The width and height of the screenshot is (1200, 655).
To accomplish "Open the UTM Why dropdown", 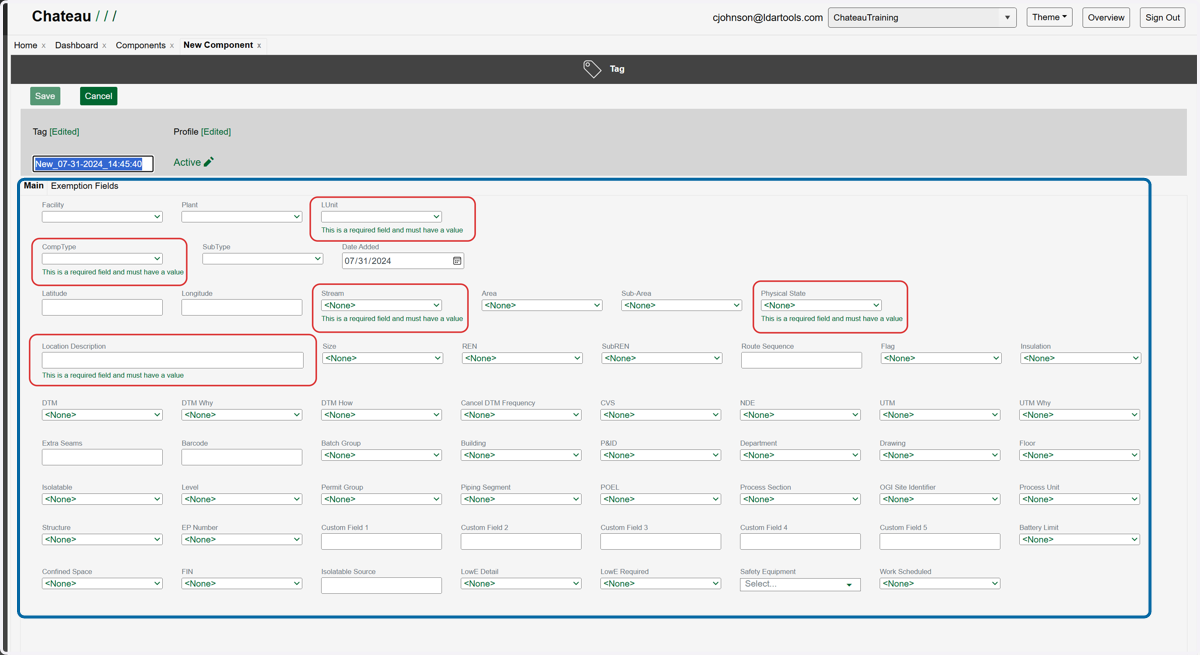I will 1079,414.
